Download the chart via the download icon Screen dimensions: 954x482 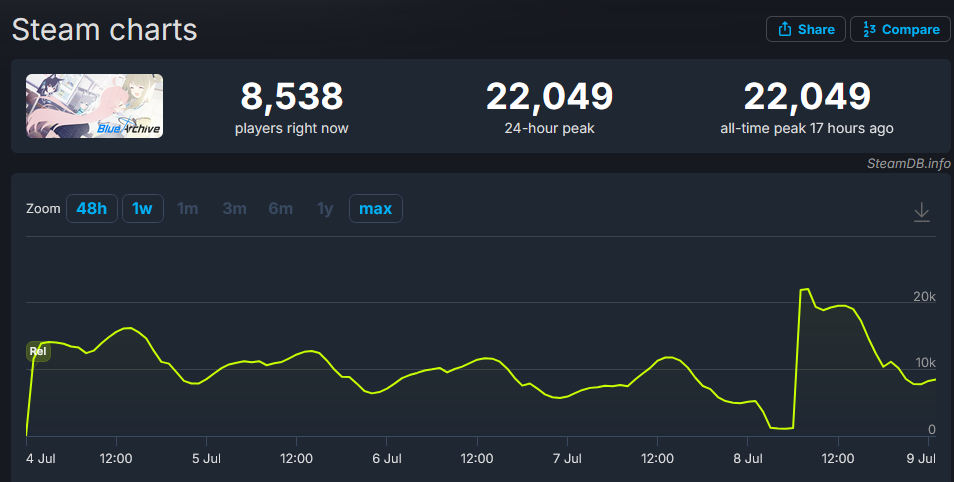[x=922, y=212]
